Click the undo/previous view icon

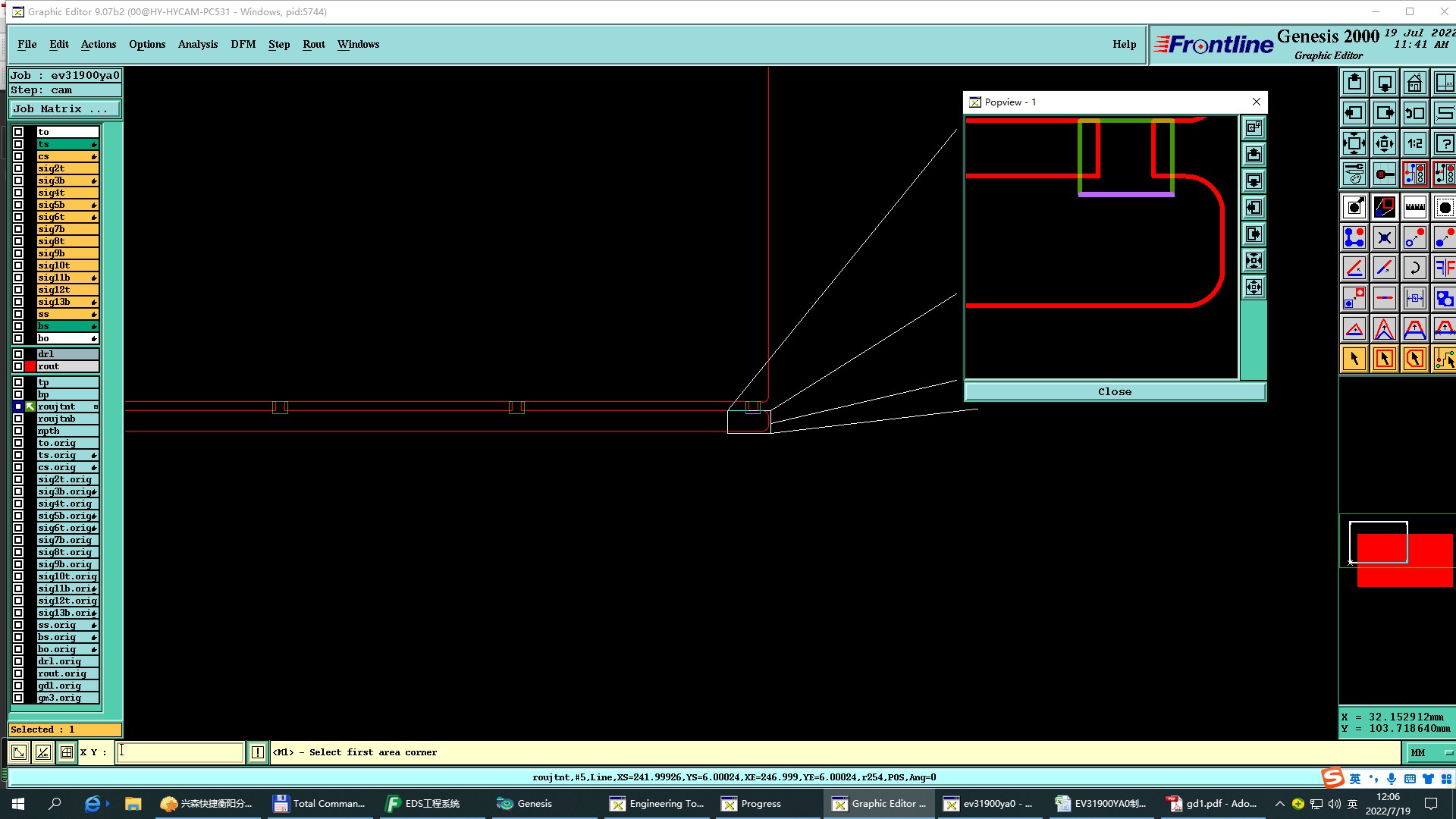coord(1414,113)
